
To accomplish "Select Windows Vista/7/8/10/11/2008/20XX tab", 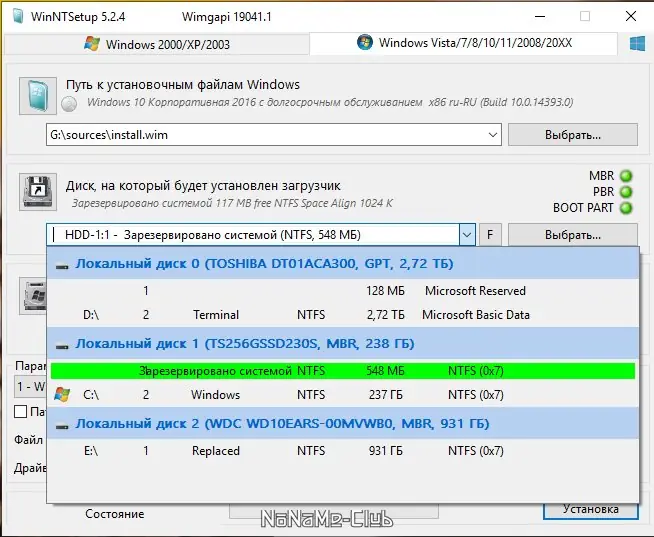I will pos(463,43).
